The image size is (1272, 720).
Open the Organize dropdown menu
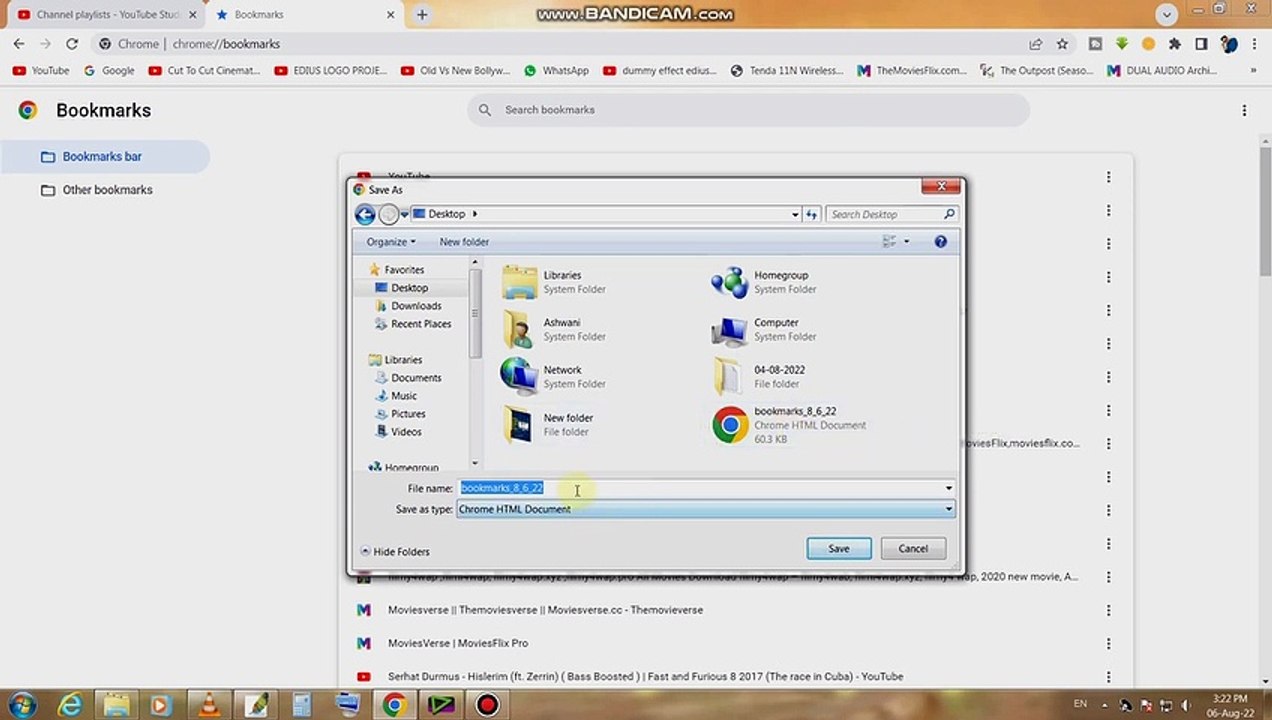tap(391, 242)
